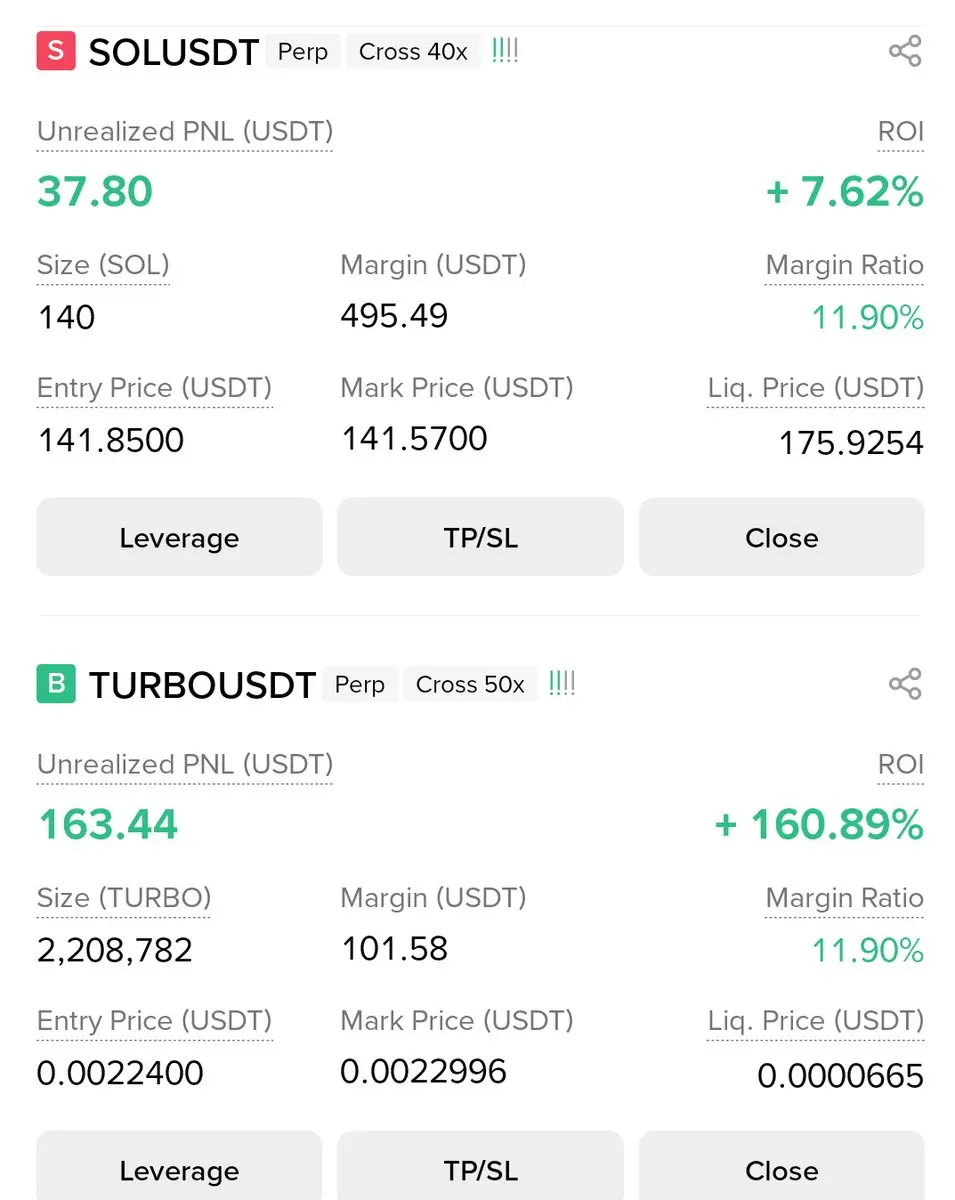Tap SOLUSDT Margin (USDT) label
955x1200 pixels.
point(433,265)
